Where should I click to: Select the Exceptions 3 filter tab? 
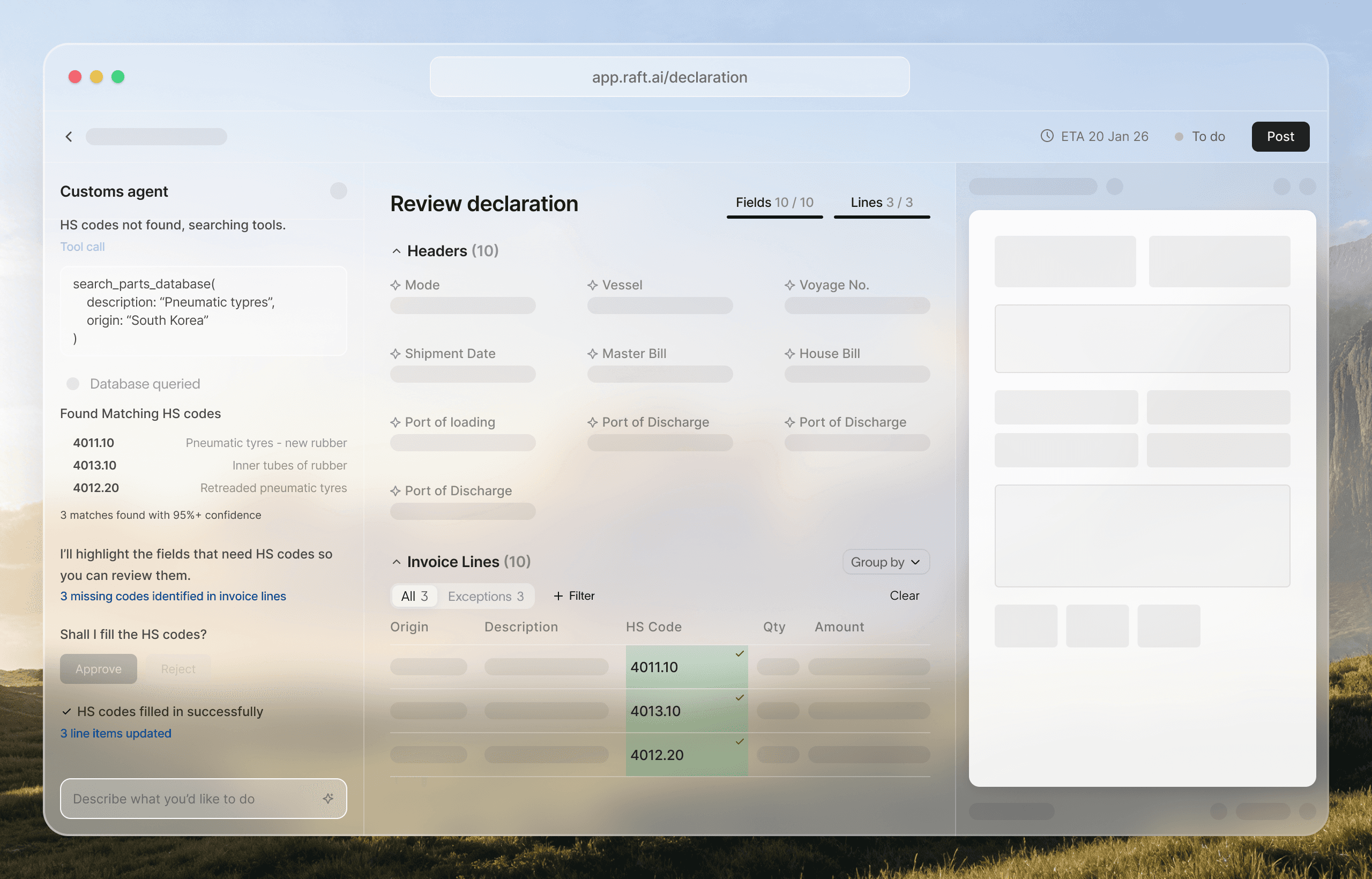point(485,596)
